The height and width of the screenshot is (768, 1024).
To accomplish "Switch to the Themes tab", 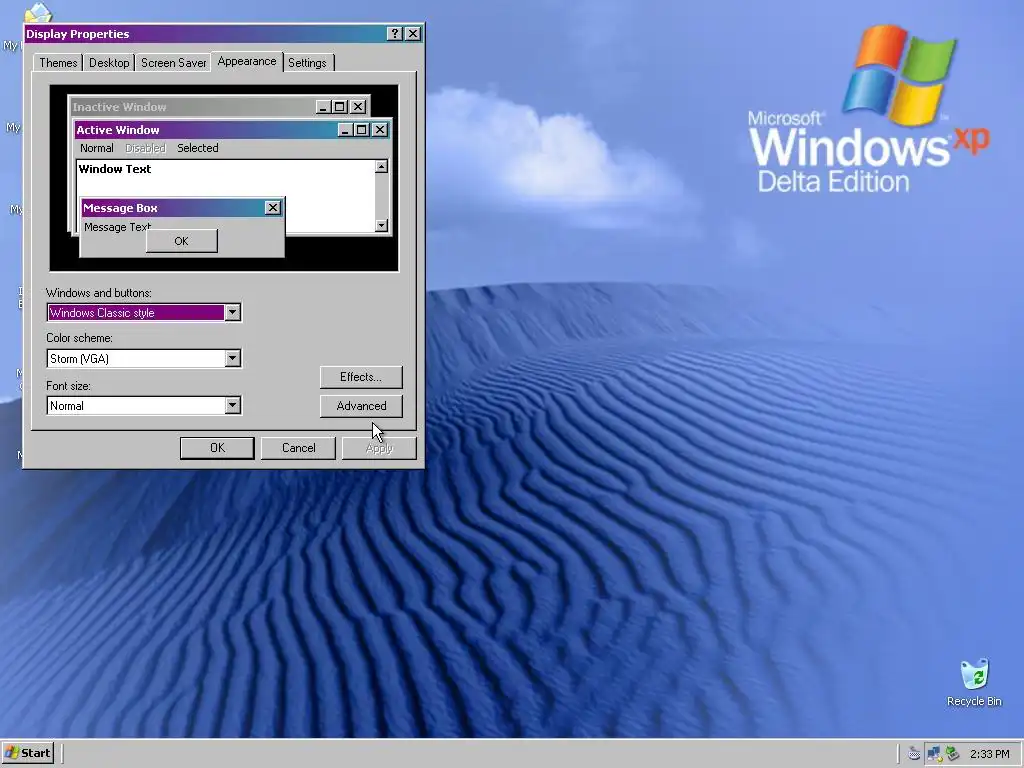I will coord(58,63).
